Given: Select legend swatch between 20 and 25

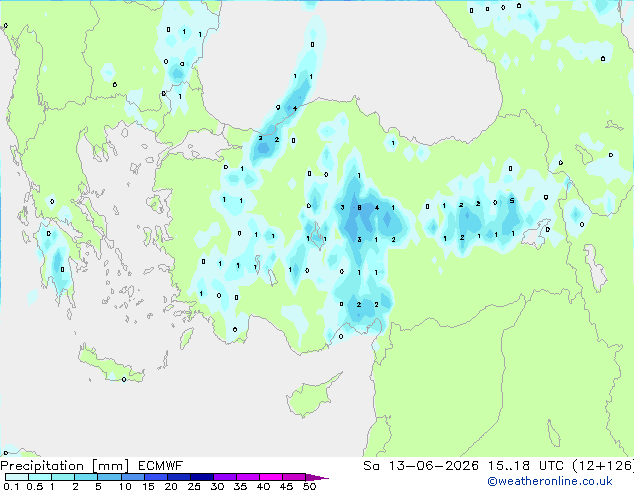Looking at the screenshot, I should click(x=178, y=477).
